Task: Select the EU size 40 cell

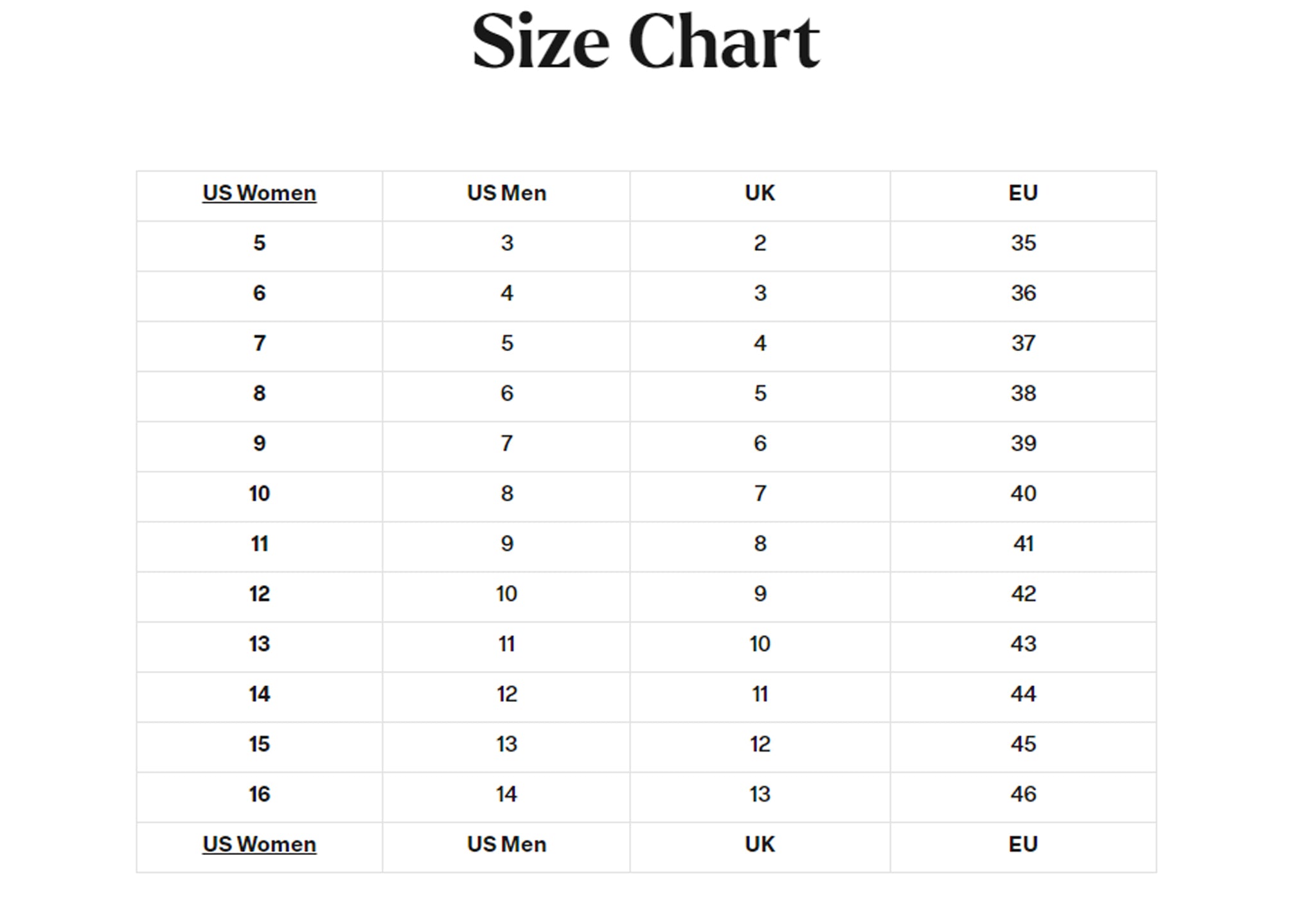Action: click(x=1023, y=494)
